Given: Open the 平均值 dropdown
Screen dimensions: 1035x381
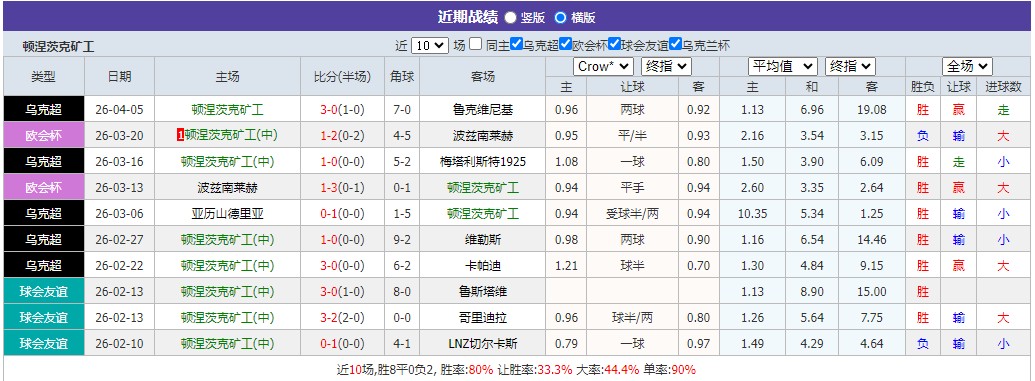Looking at the screenshot, I should coord(782,66).
